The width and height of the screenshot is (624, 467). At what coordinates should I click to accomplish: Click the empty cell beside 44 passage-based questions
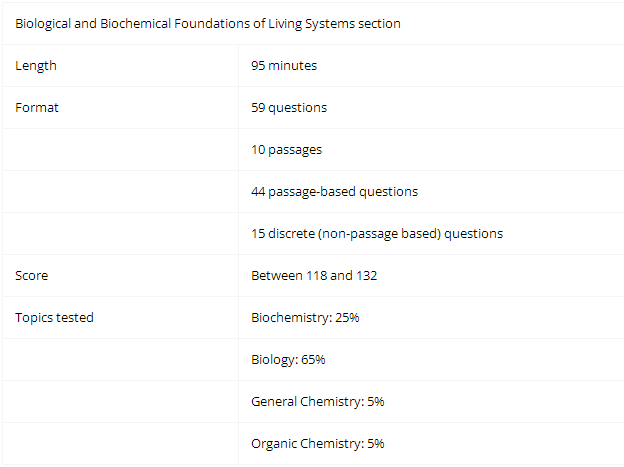pos(121,191)
